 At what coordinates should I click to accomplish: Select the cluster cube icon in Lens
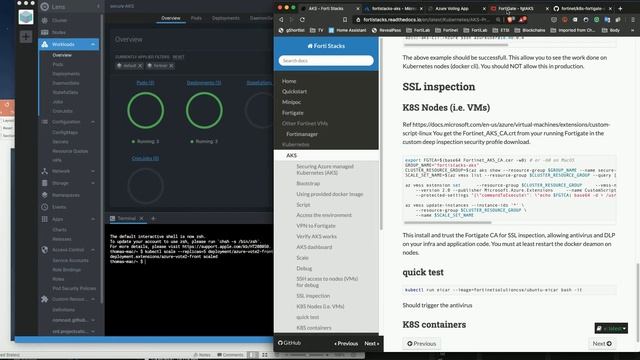tap(26, 17)
